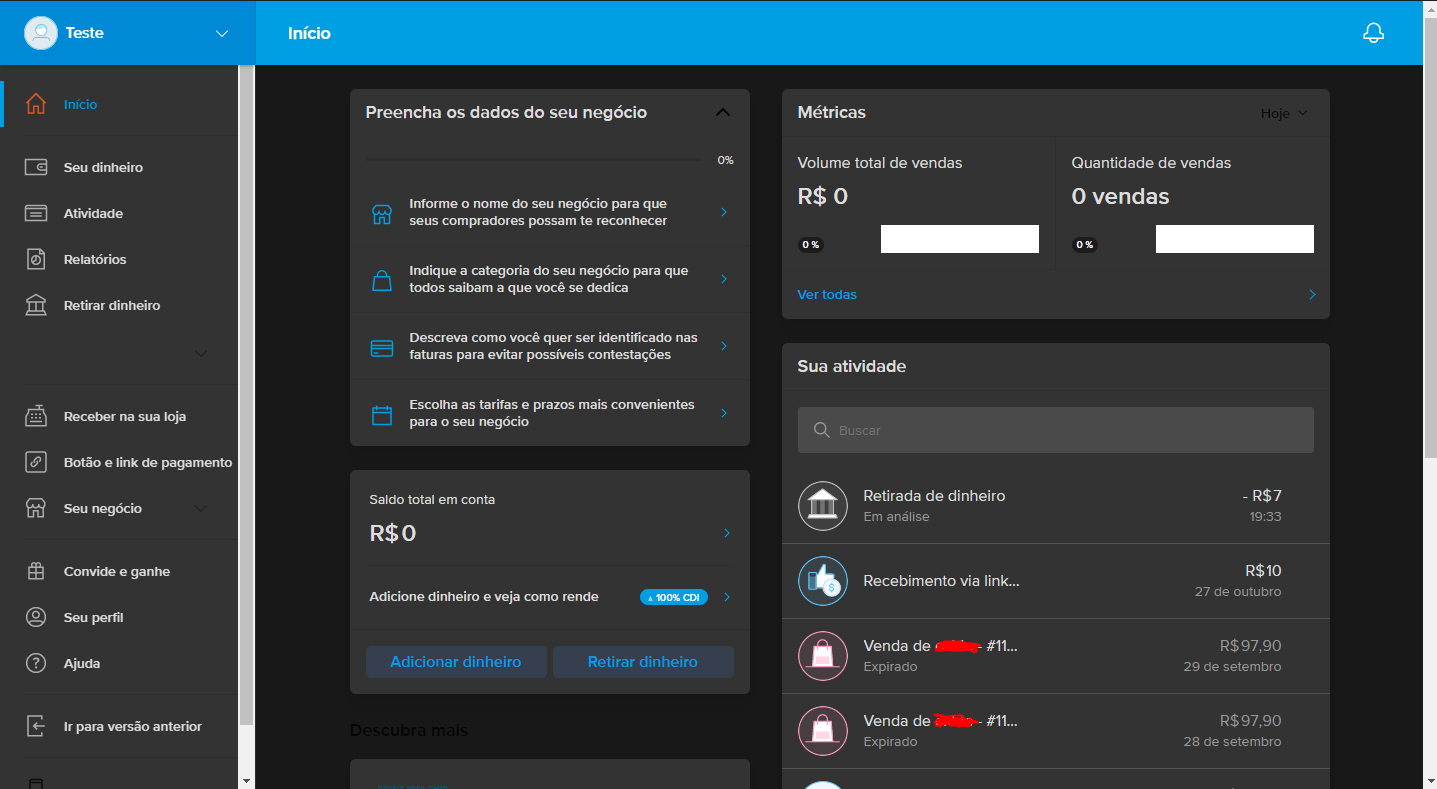Image resolution: width=1437 pixels, height=789 pixels.
Task: Click the Convide e ganhe gift icon
Action: pos(36,571)
